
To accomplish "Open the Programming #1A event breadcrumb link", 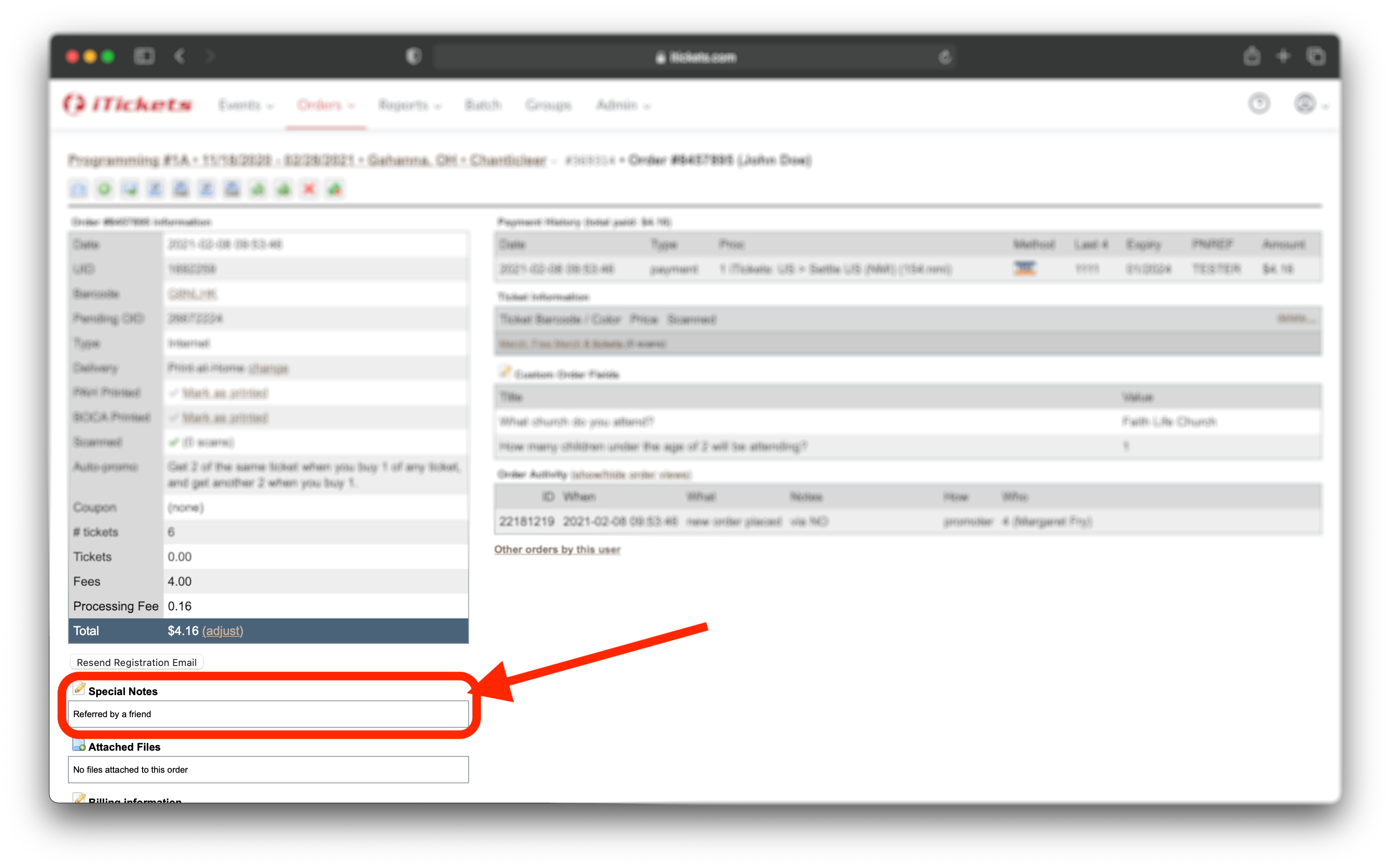I will [x=307, y=160].
